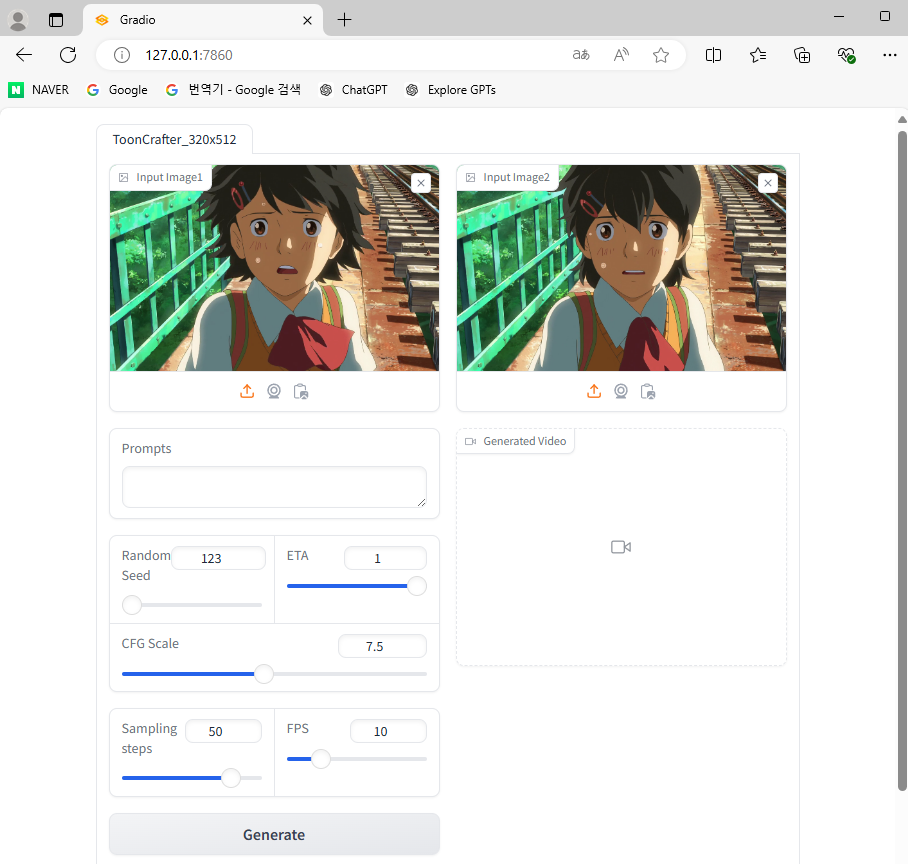Open the browser profile avatar
908x864 pixels.
point(18,20)
